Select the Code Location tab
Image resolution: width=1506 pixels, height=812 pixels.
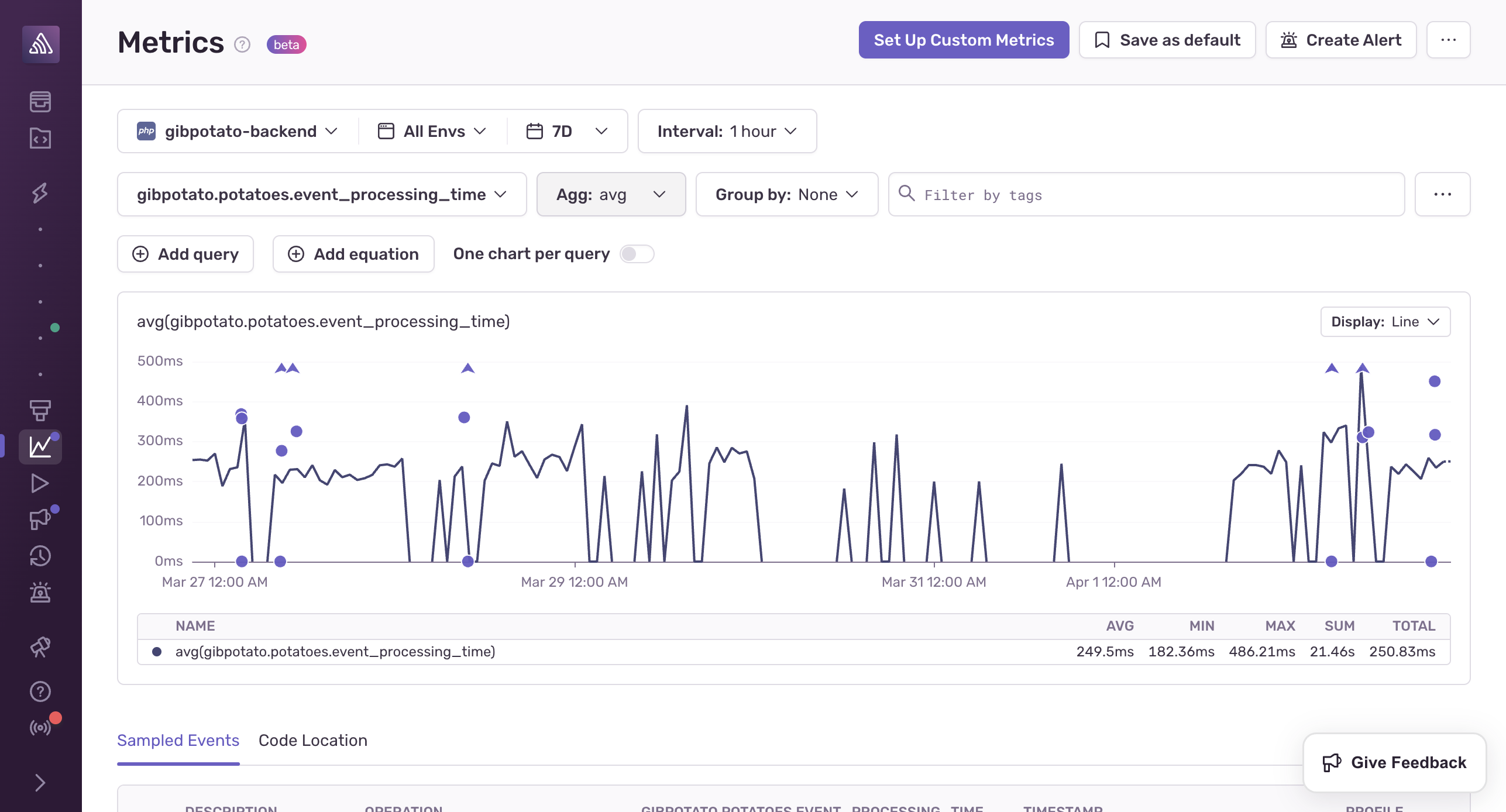[x=312, y=739]
